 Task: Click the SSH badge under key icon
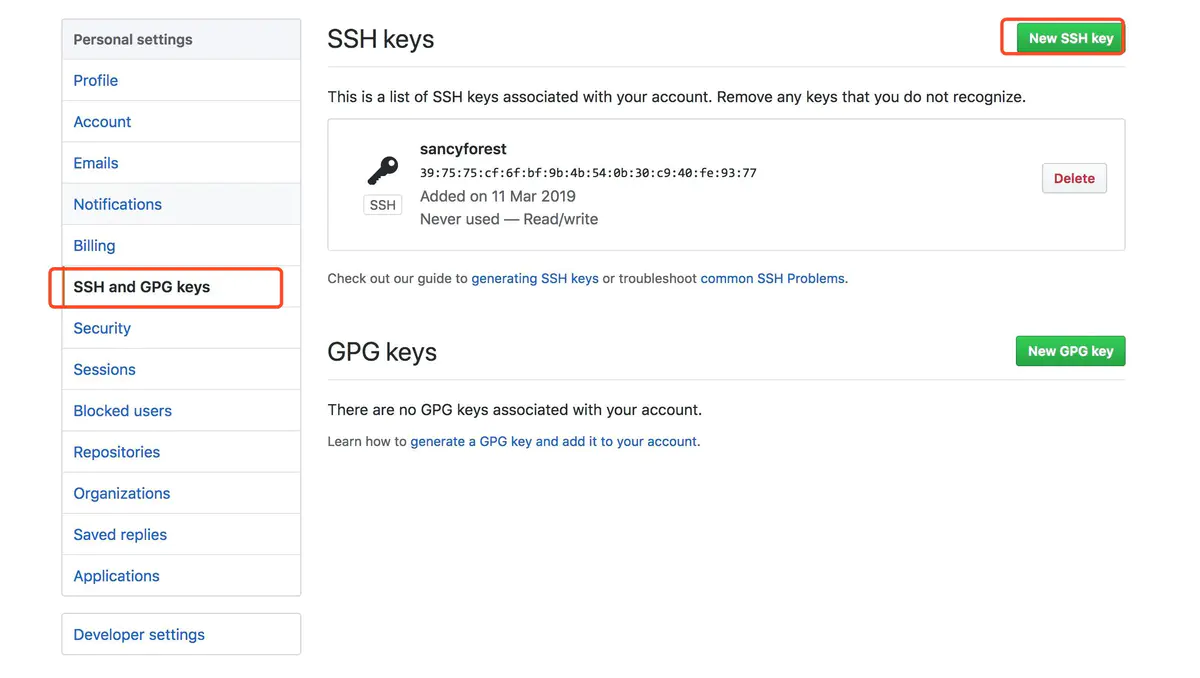tap(382, 205)
